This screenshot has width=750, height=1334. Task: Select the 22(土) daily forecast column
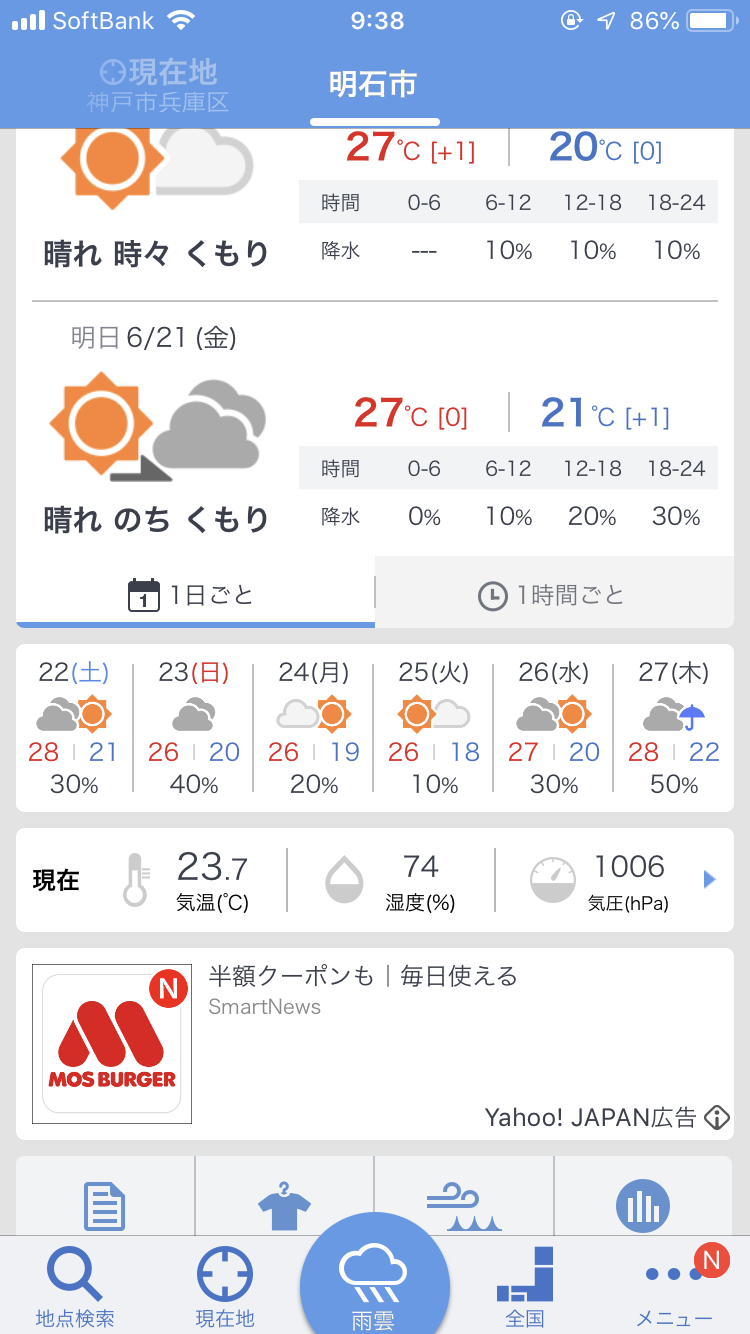click(74, 727)
